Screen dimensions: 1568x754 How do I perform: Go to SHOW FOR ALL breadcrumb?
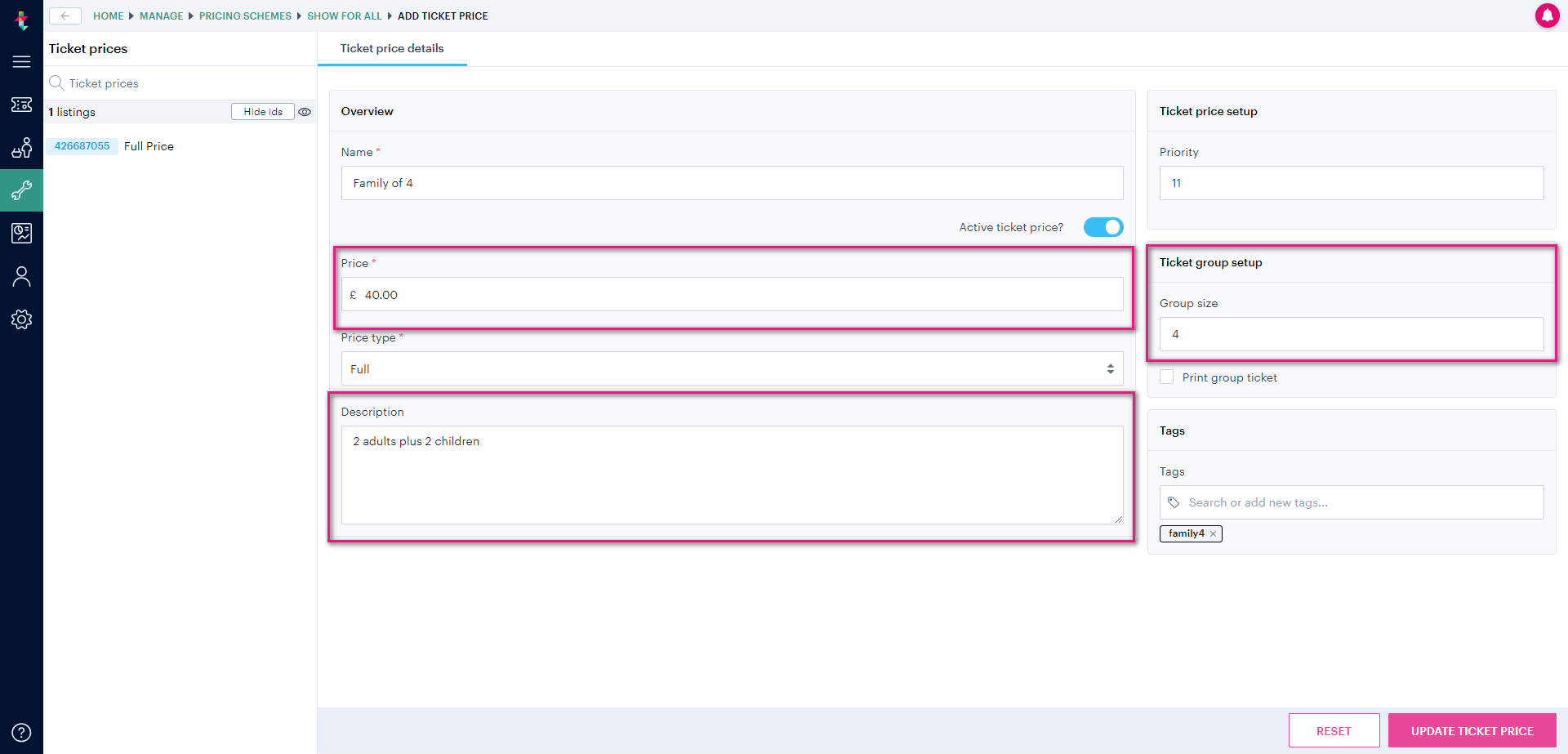(x=345, y=16)
